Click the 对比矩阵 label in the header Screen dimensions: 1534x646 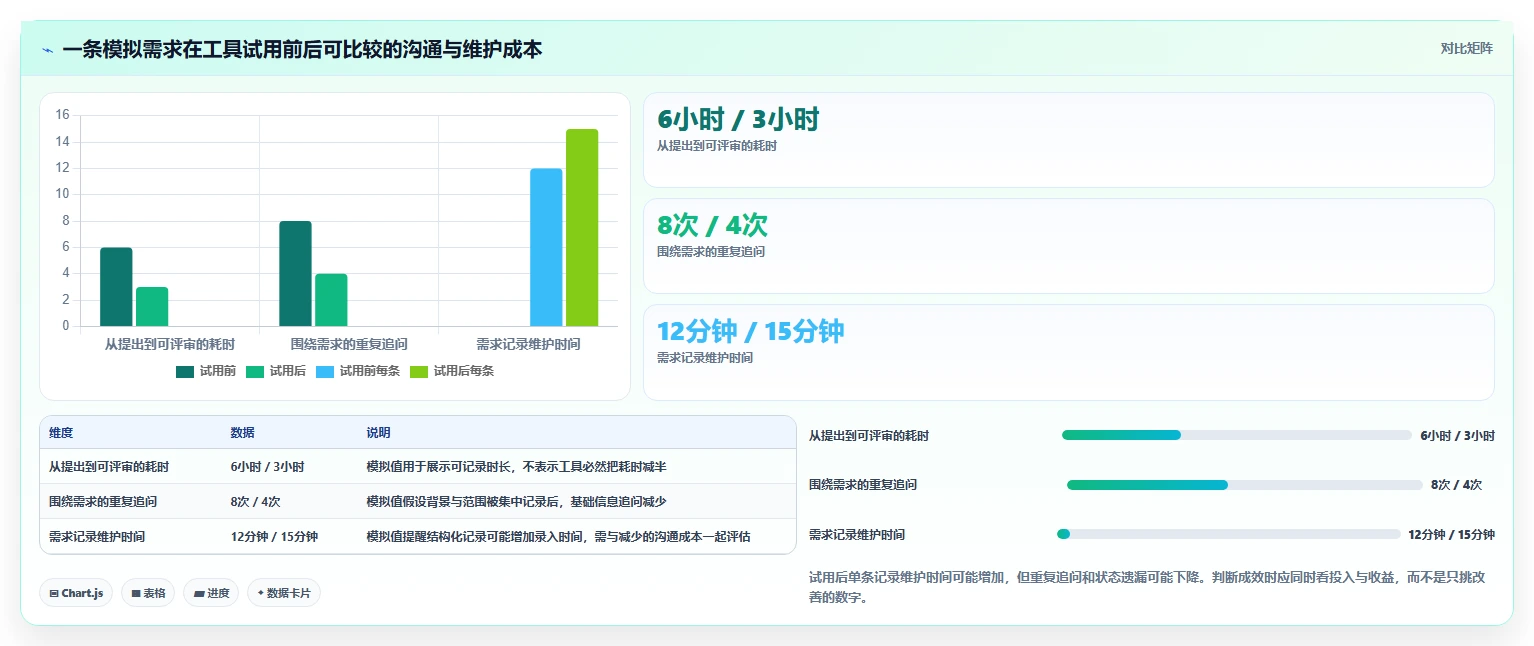(1466, 48)
